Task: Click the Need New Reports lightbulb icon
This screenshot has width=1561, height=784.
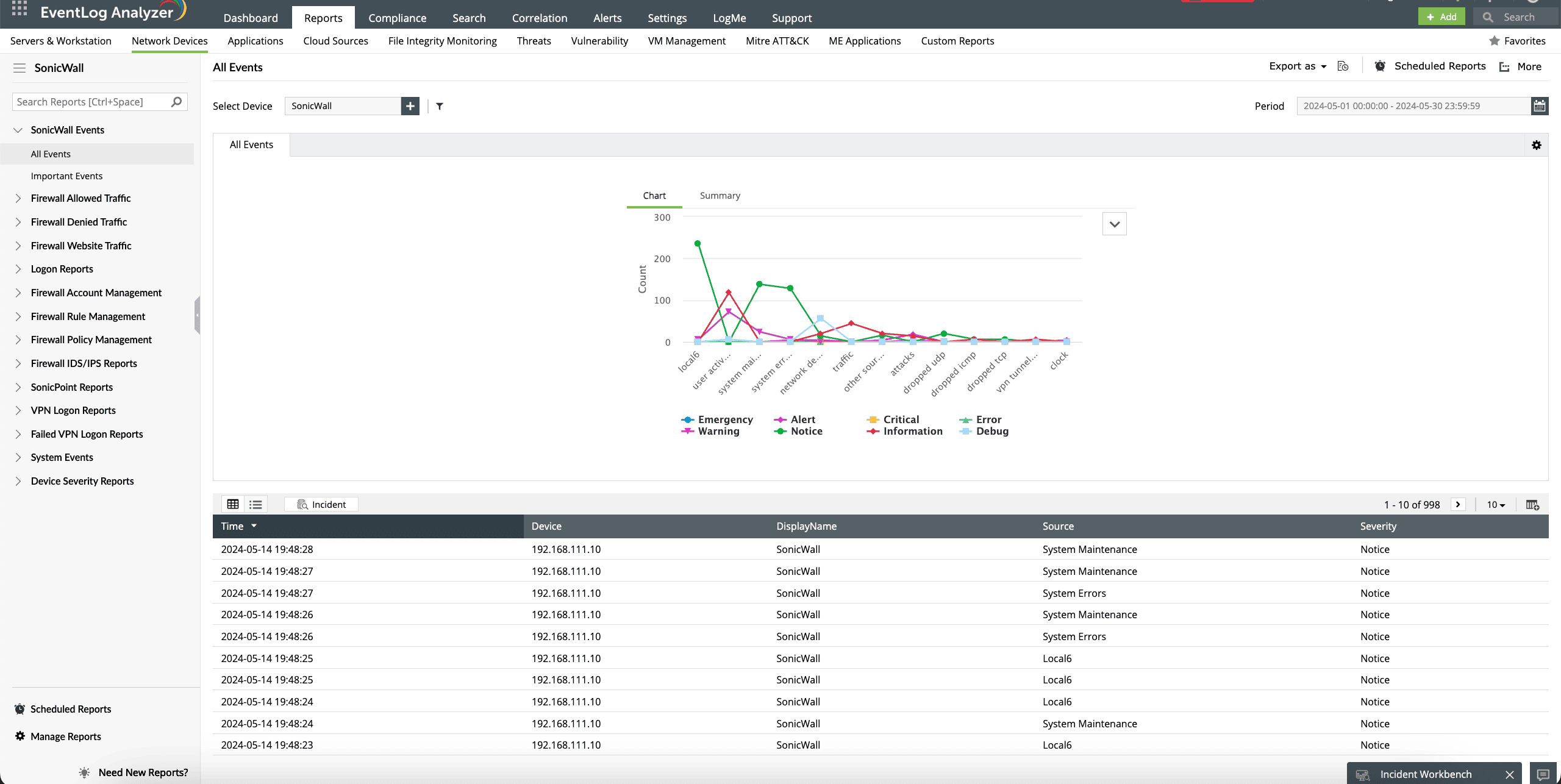Action: [x=84, y=772]
